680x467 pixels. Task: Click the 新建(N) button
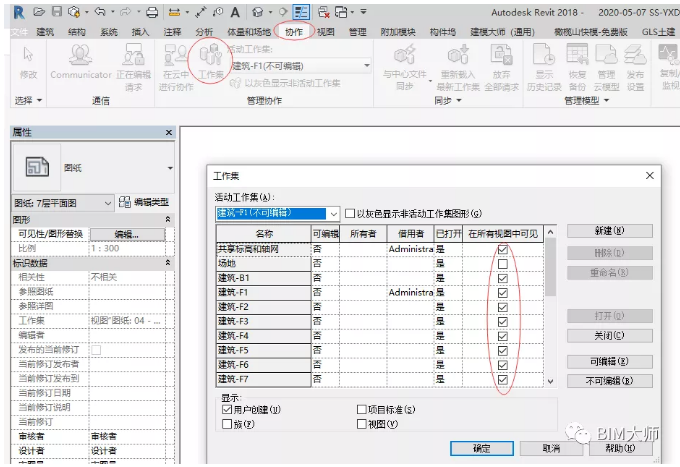[609, 231]
